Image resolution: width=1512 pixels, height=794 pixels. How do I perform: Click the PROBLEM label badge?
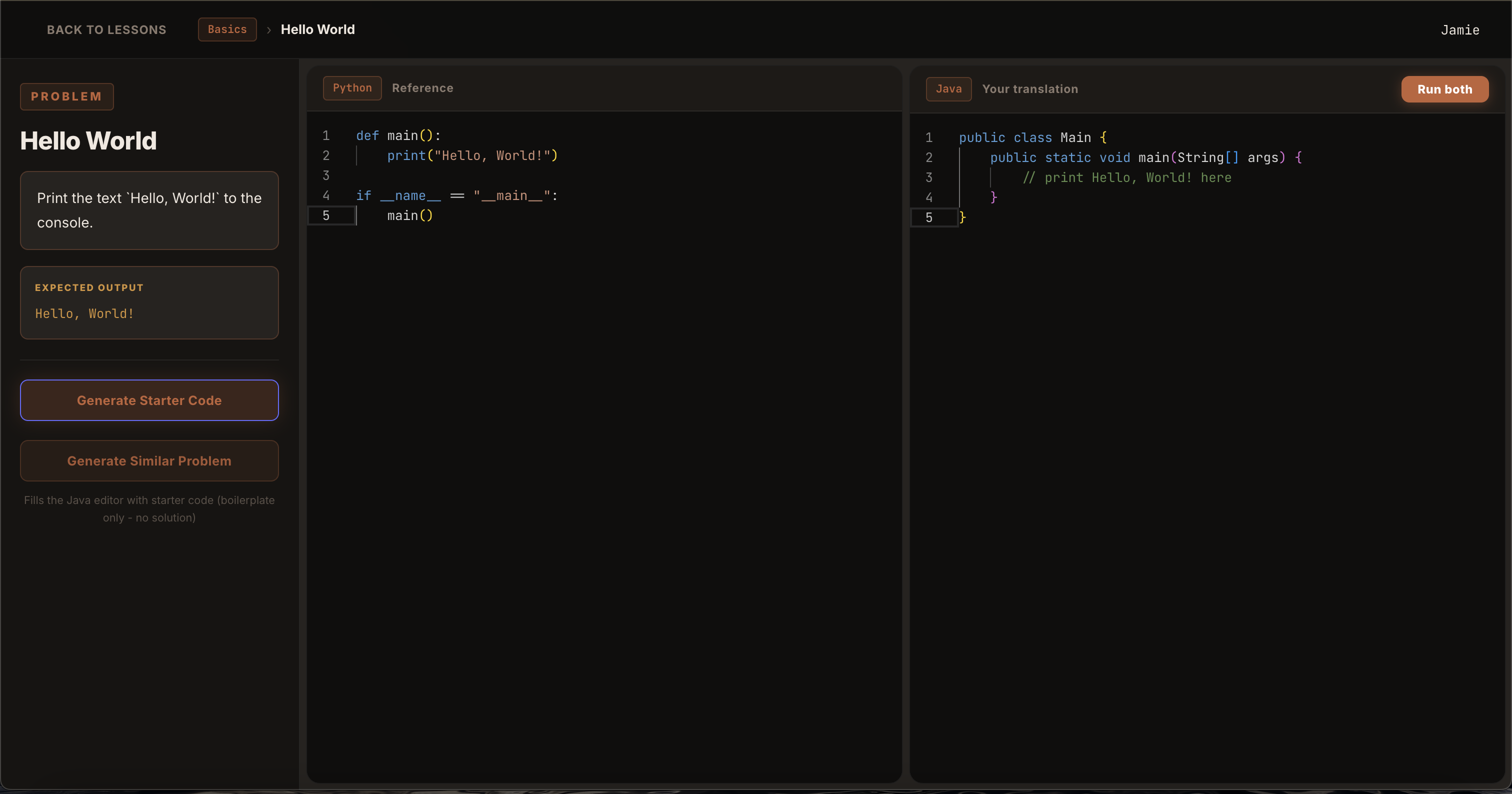(x=67, y=96)
